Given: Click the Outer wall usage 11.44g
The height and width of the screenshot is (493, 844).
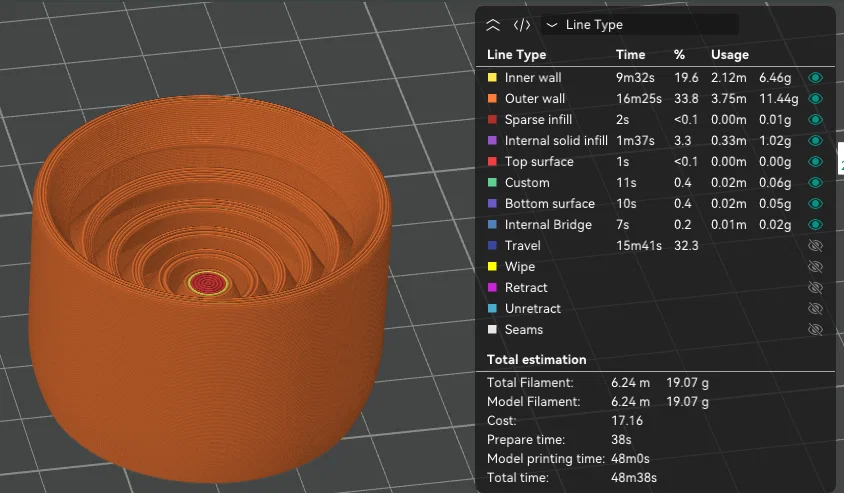Looking at the screenshot, I should [778, 98].
